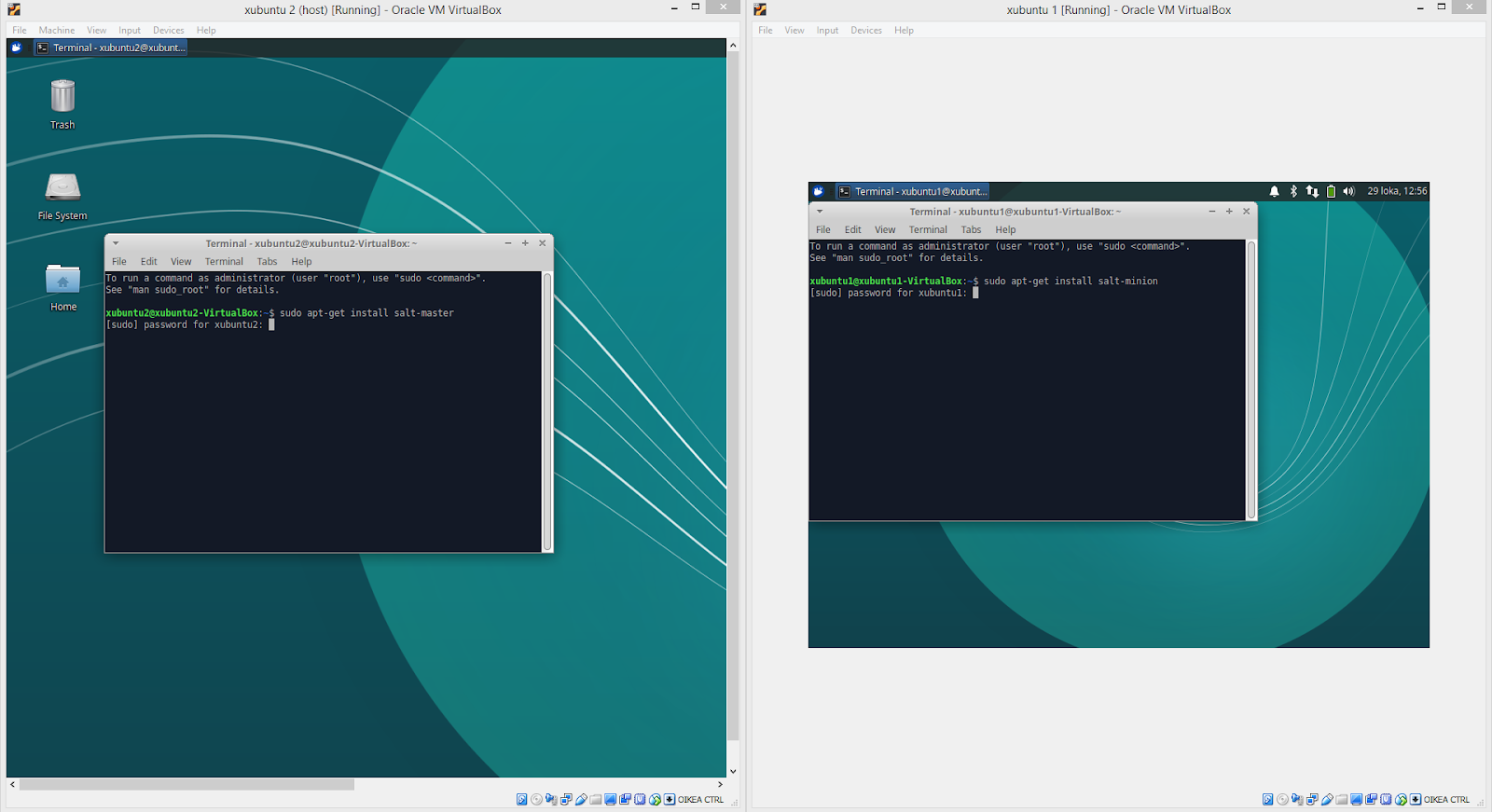This screenshot has height=812, width=1492.
Task: Open Input menu in xubuntu 1 VirtualBox window
Action: coord(827,31)
